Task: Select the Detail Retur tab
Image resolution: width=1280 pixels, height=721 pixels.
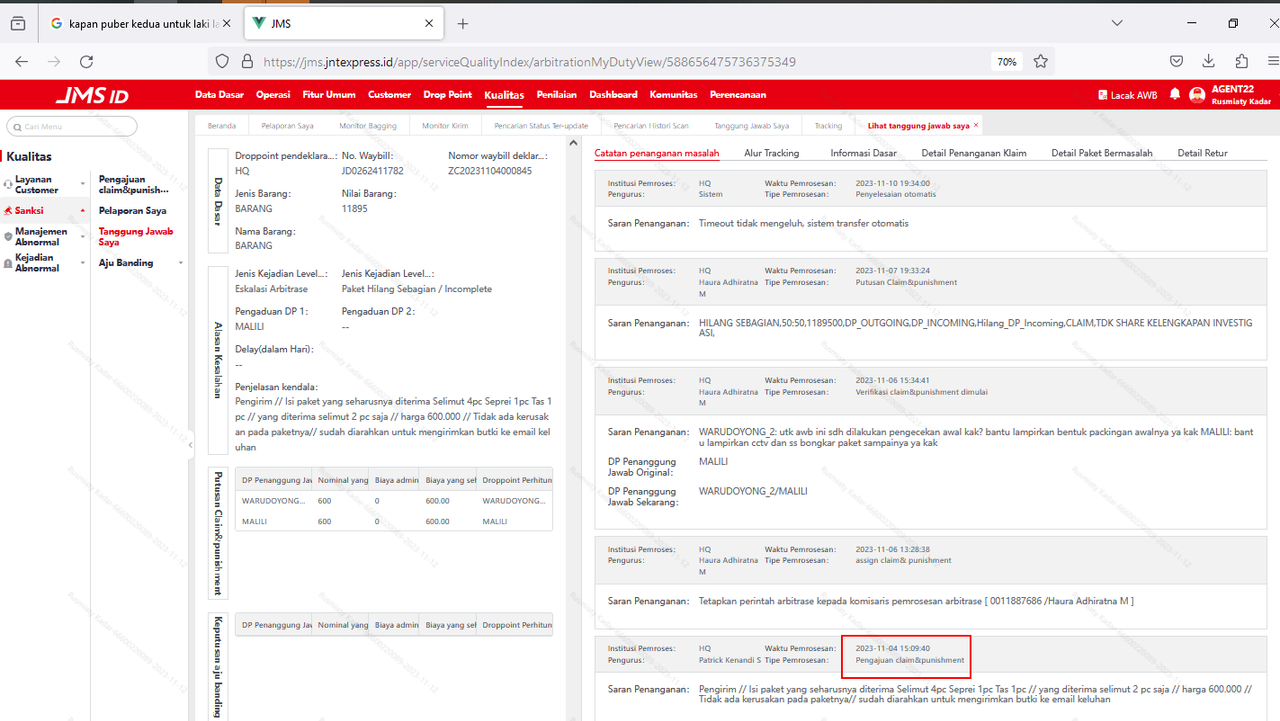Action: [1202, 153]
